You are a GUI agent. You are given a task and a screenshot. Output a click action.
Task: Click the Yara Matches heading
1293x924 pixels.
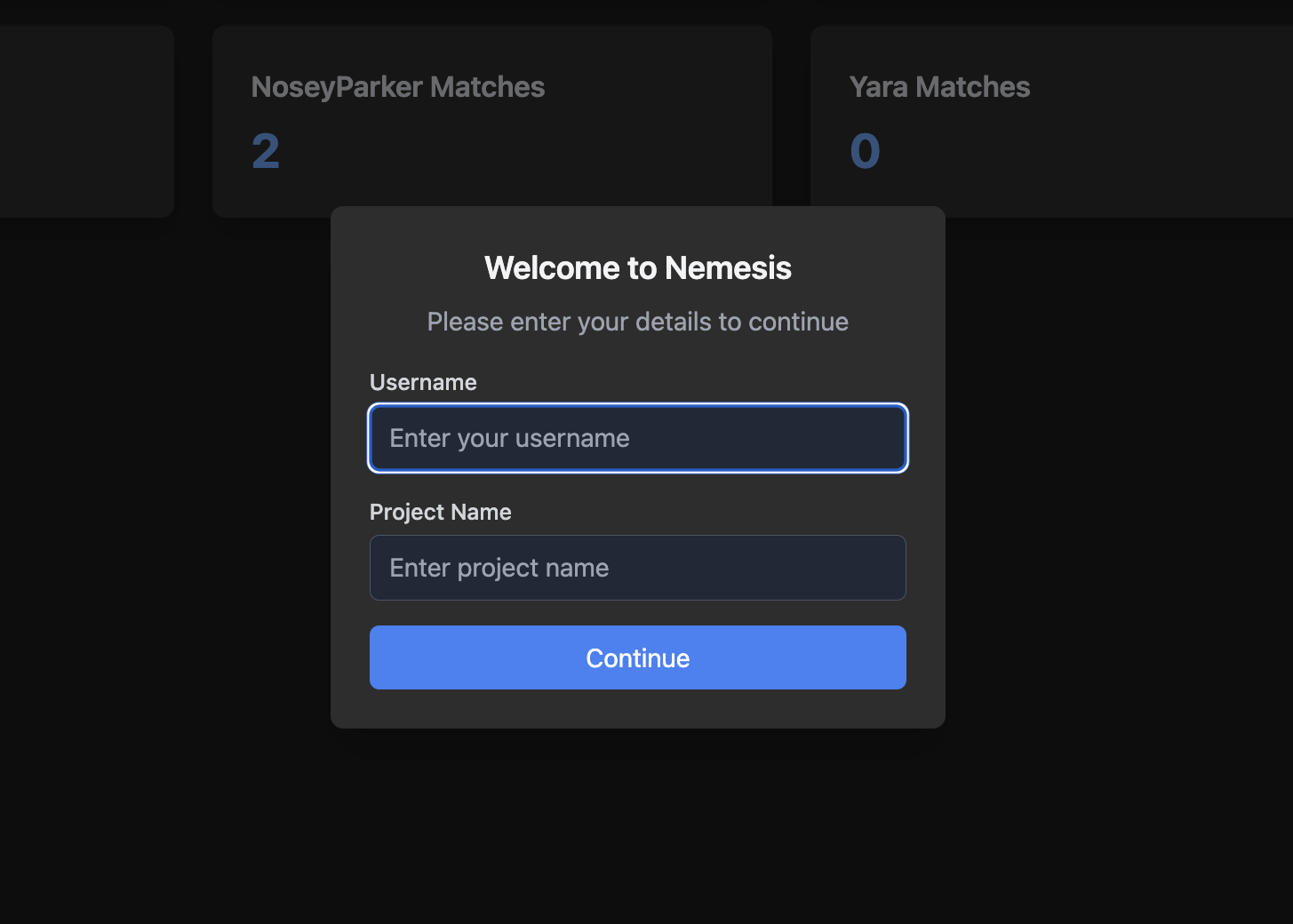pos(939,86)
